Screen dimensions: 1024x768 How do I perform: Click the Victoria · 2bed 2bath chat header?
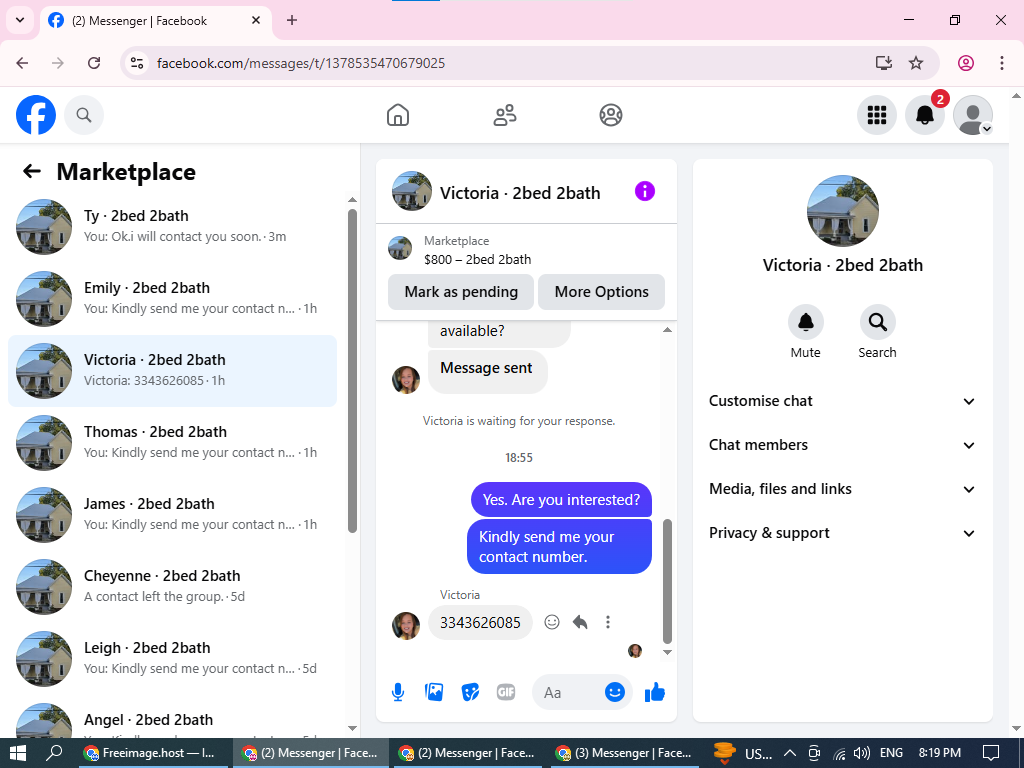coord(520,193)
